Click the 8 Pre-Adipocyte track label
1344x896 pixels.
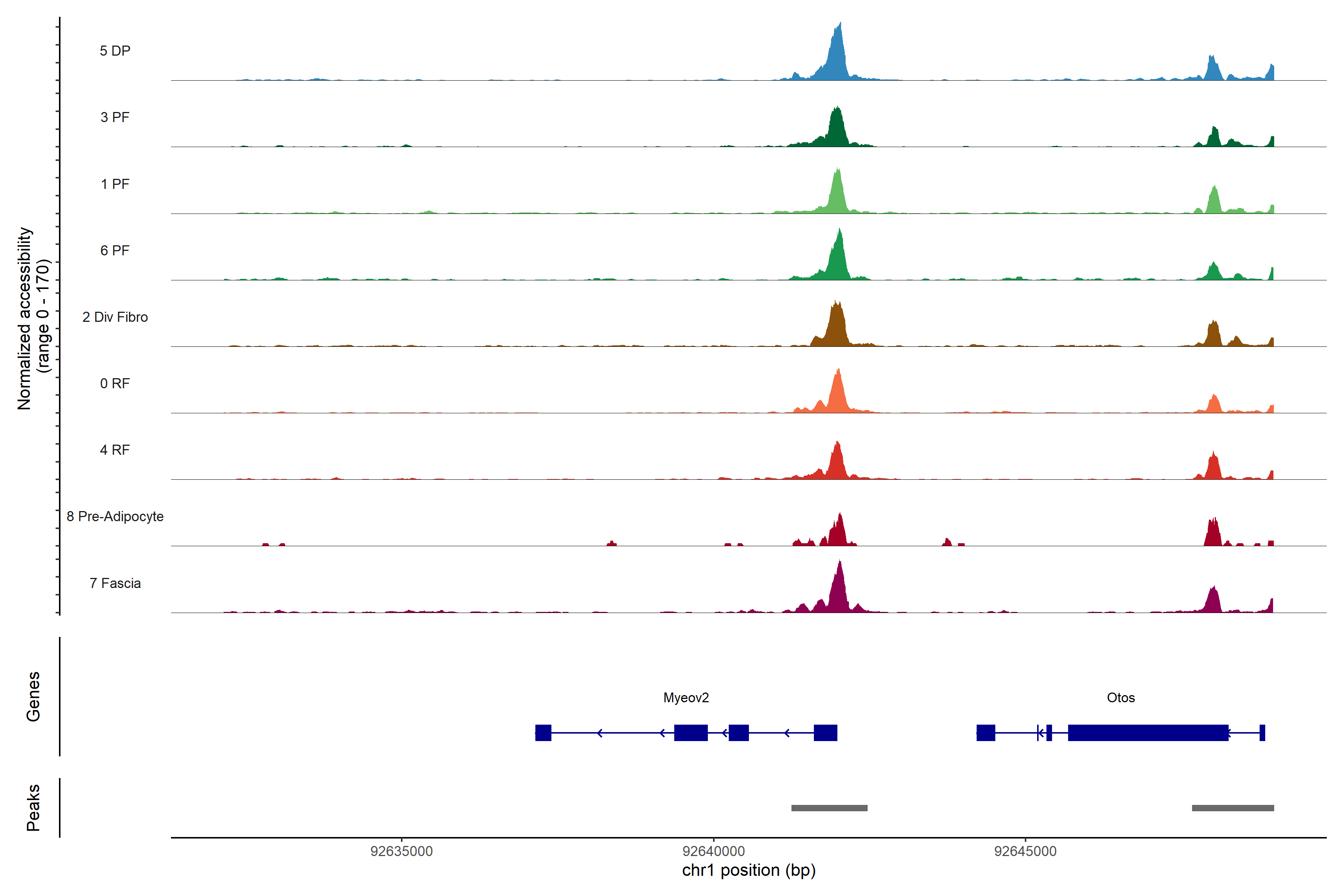tap(115, 517)
